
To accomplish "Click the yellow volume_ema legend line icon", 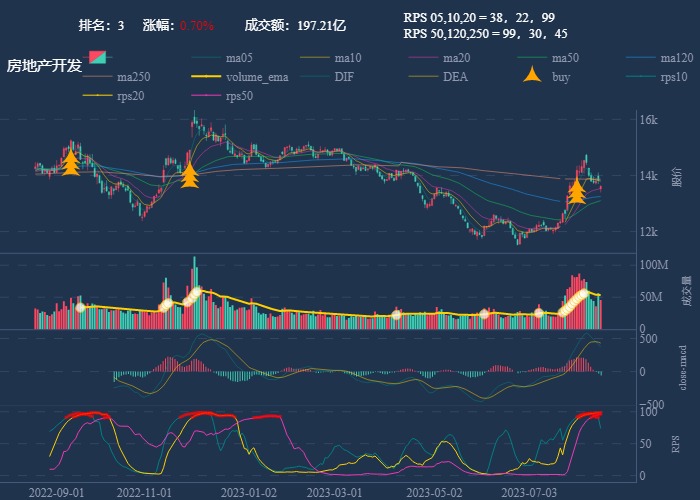I will pos(208,76).
